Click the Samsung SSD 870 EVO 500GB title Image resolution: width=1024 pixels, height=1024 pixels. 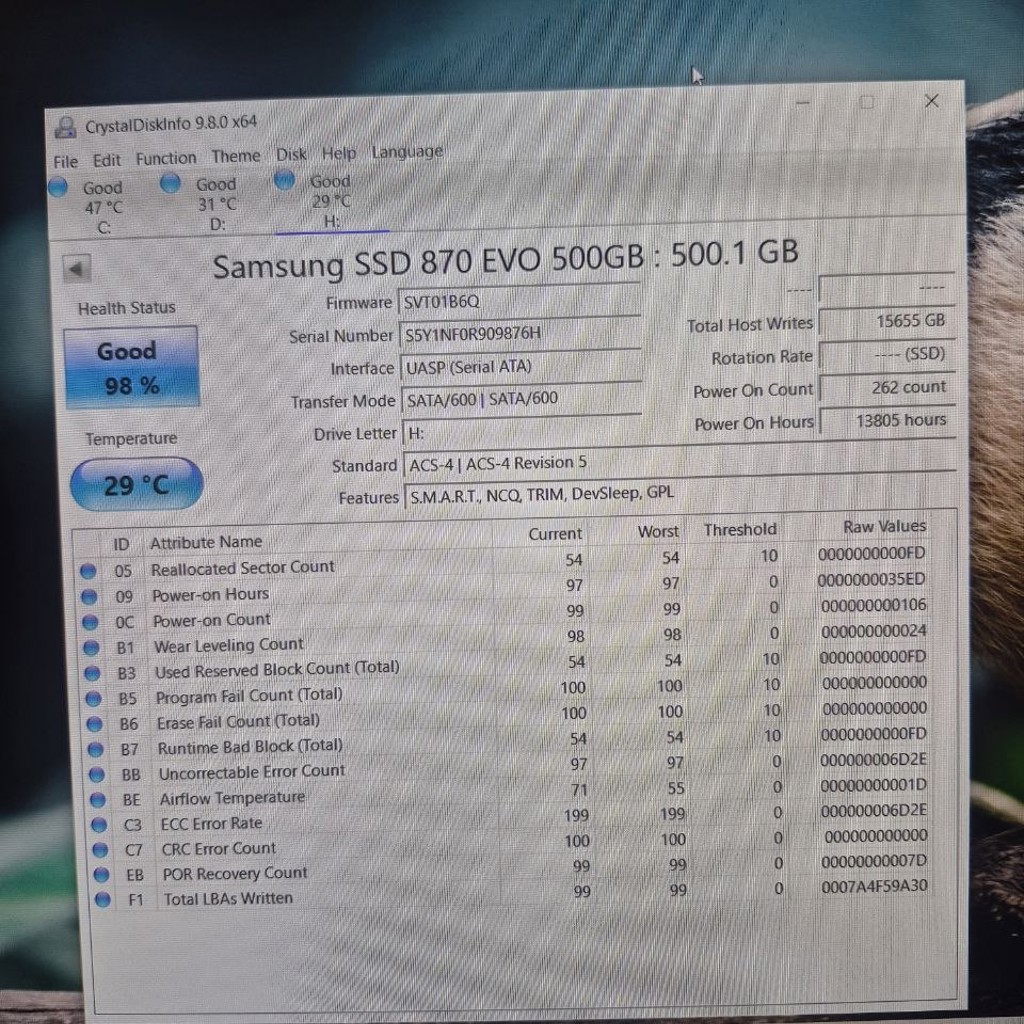click(x=505, y=260)
